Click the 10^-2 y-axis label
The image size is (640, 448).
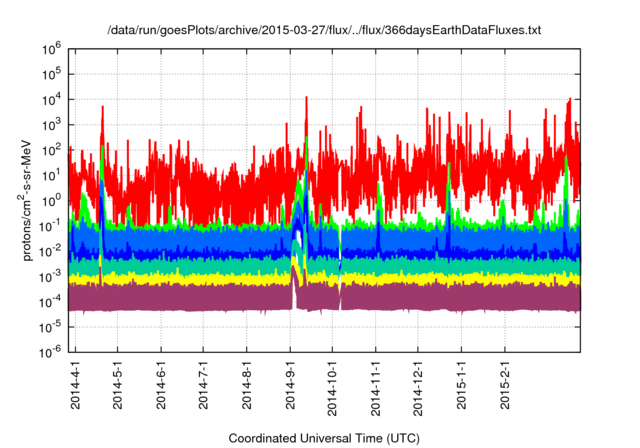tap(51, 252)
